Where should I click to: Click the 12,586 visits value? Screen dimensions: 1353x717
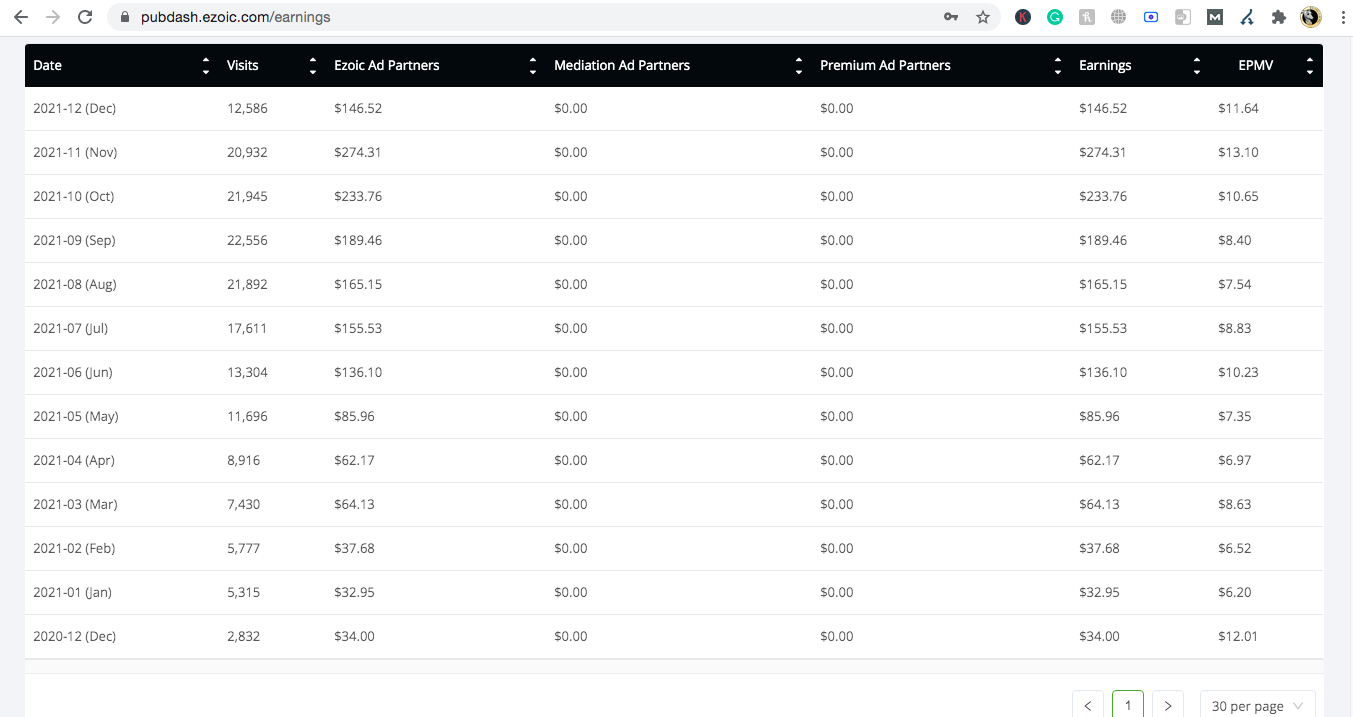[247, 108]
